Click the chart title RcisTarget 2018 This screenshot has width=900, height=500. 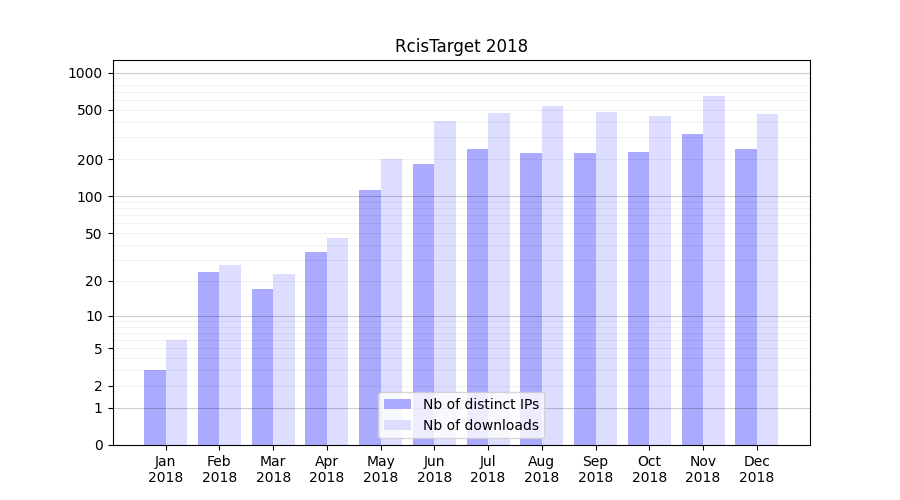pyautogui.click(x=461, y=46)
